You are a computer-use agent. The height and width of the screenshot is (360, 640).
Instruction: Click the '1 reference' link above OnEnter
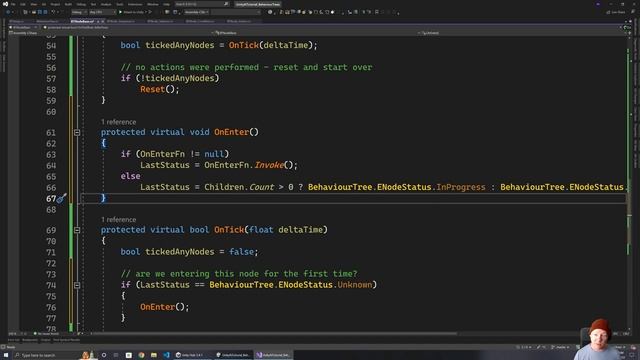pyautogui.click(x=118, y=122)
